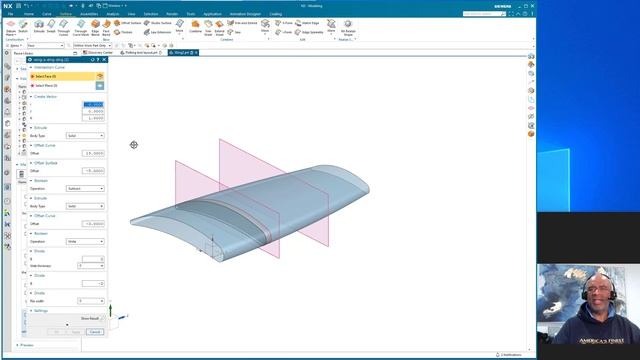Click face selection icon beside Select Face

pyautogui.click(x=100, y=76)
